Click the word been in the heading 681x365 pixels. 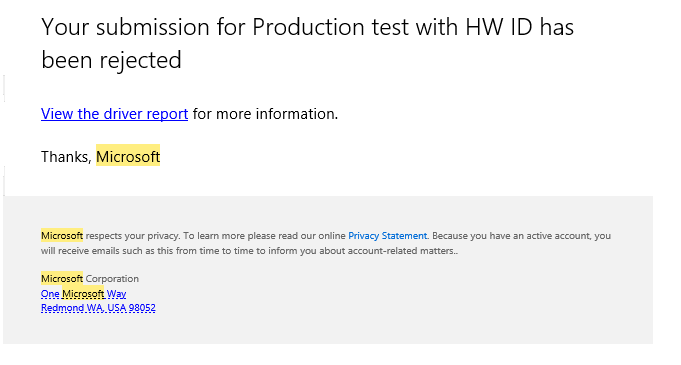(x=67, y=60)
